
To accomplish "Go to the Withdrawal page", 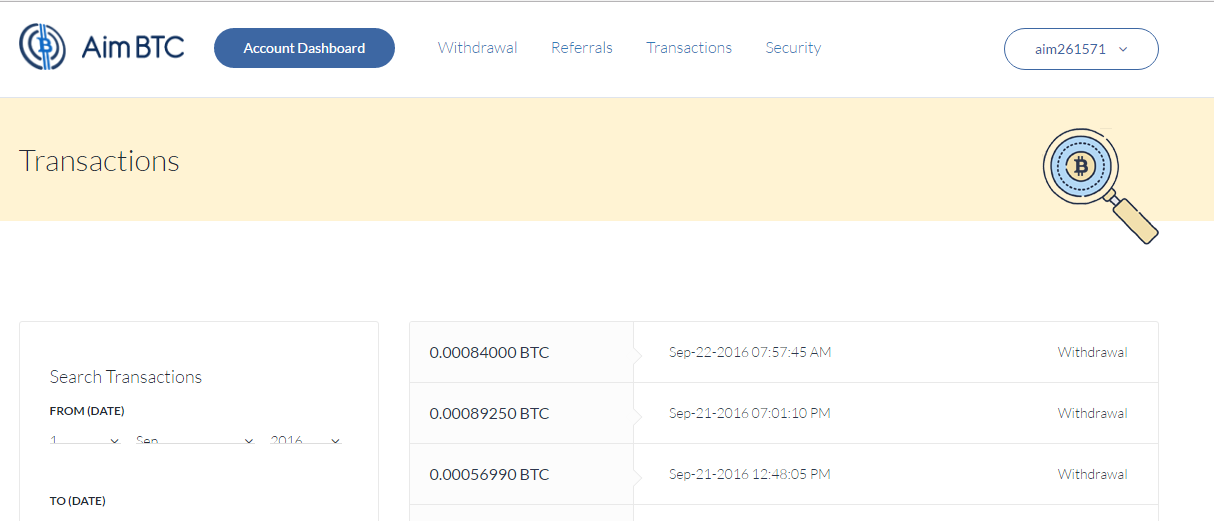I will (x=477, y=48).
